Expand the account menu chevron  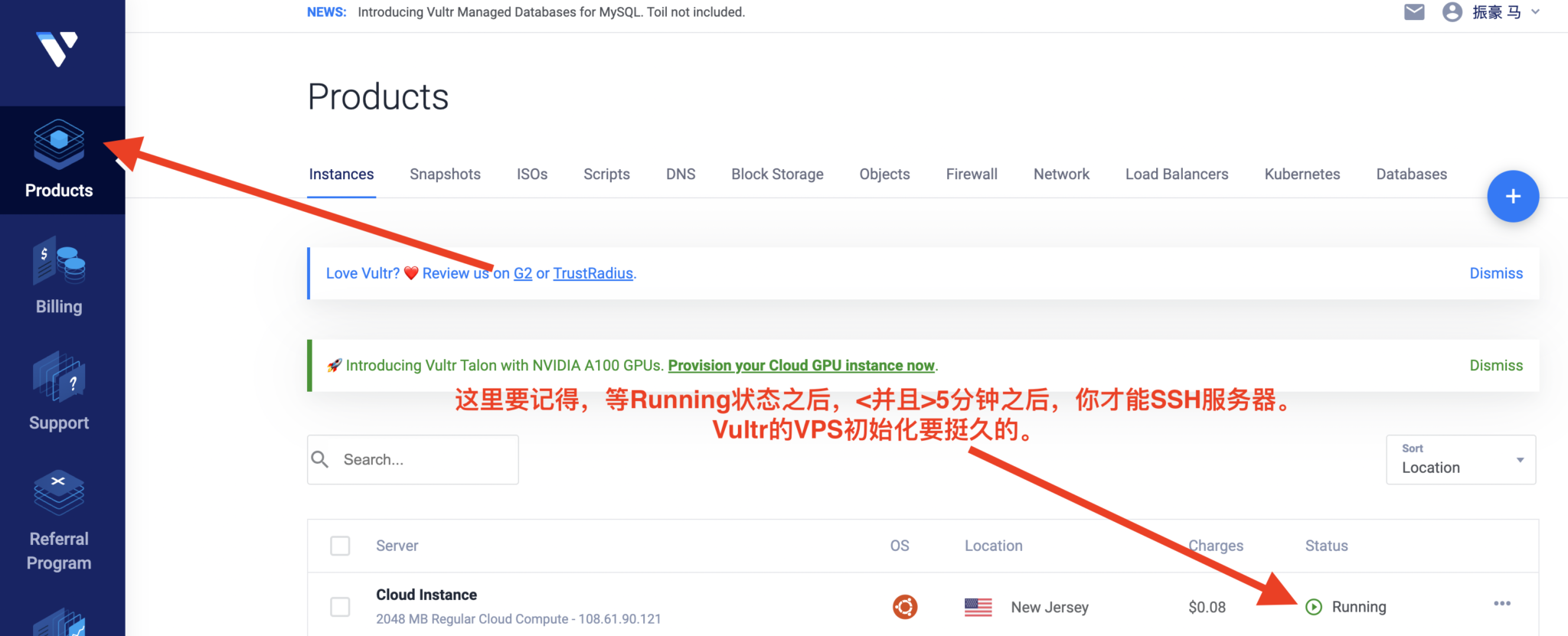pyautogui.click(x=1535, y=12)
